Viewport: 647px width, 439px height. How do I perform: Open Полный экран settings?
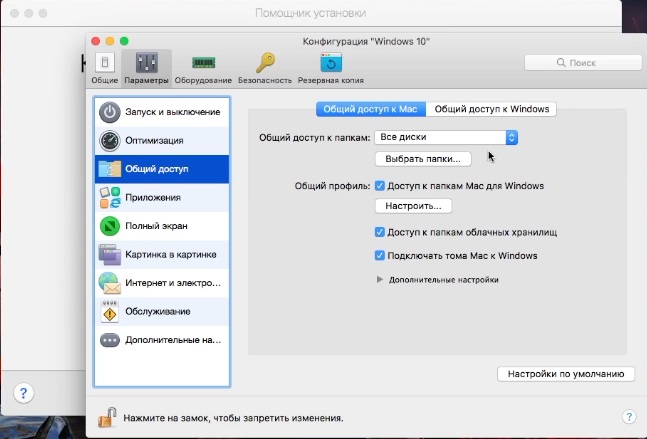coord(110,226)
